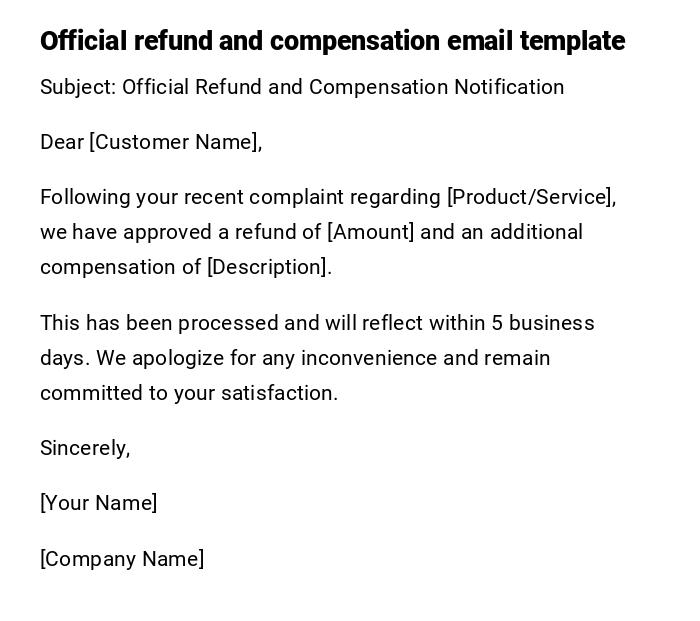This screenshot has height=621, width=700.
Task: Click the [Your Name] placeholder
Action: click(98, 503)
